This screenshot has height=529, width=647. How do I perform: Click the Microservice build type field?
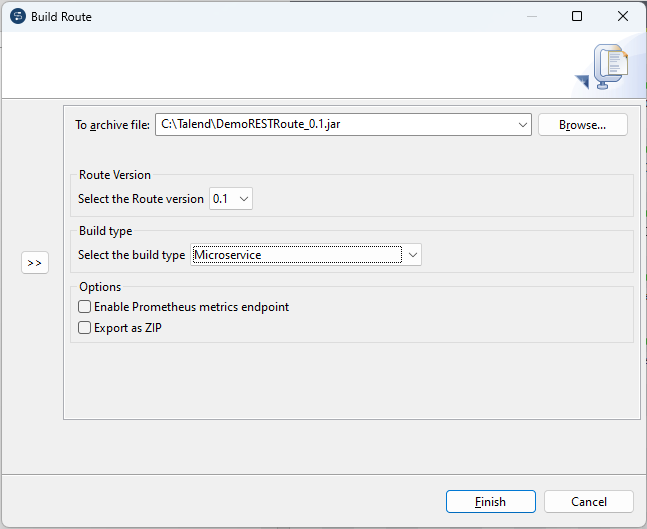pyautogui.click(x=296, y=255)
